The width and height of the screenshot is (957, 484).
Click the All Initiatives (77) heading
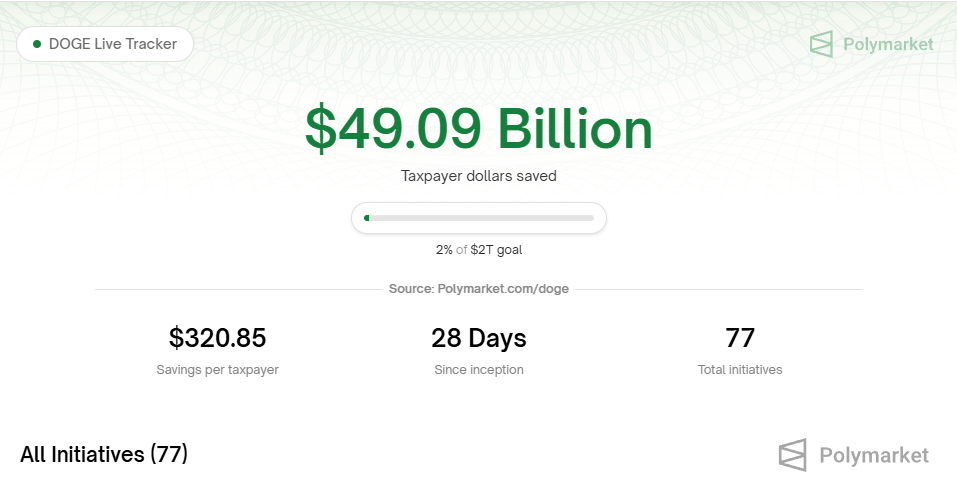(104, 454)
